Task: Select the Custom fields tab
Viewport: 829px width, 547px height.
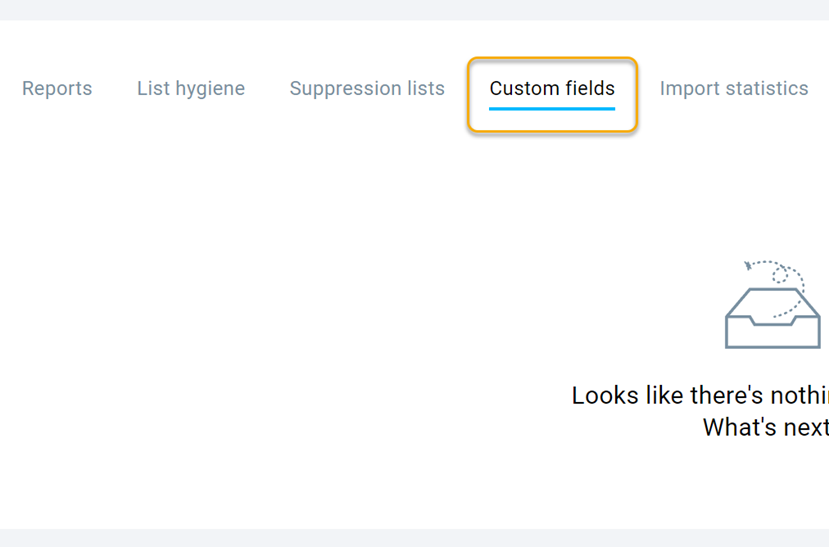Action: [x=552, y=89]
